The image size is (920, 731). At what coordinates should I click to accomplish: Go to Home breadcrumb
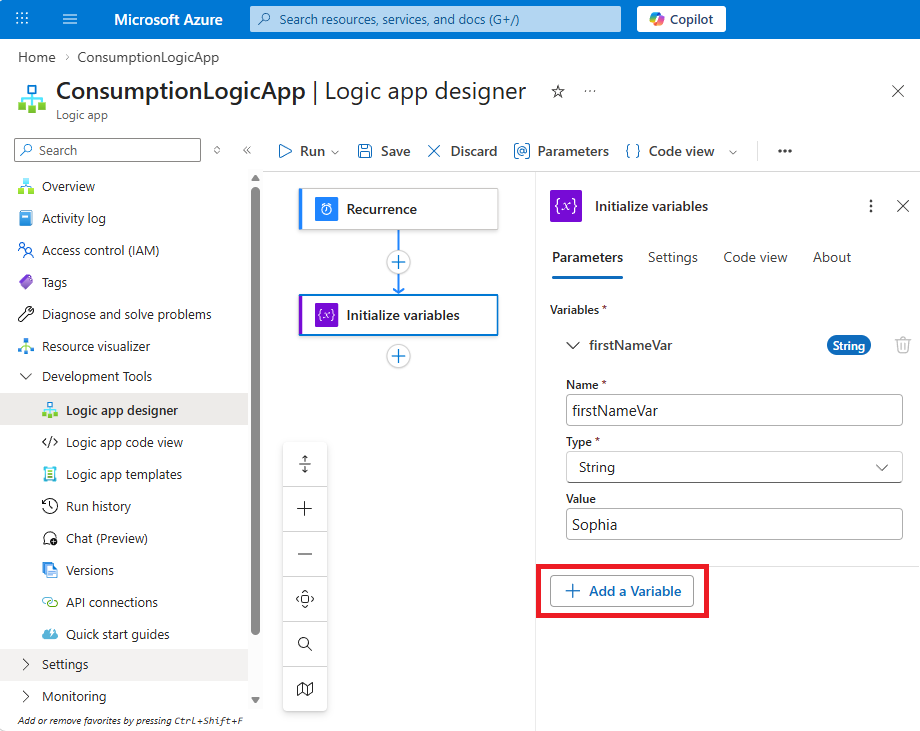coord(37,57)
